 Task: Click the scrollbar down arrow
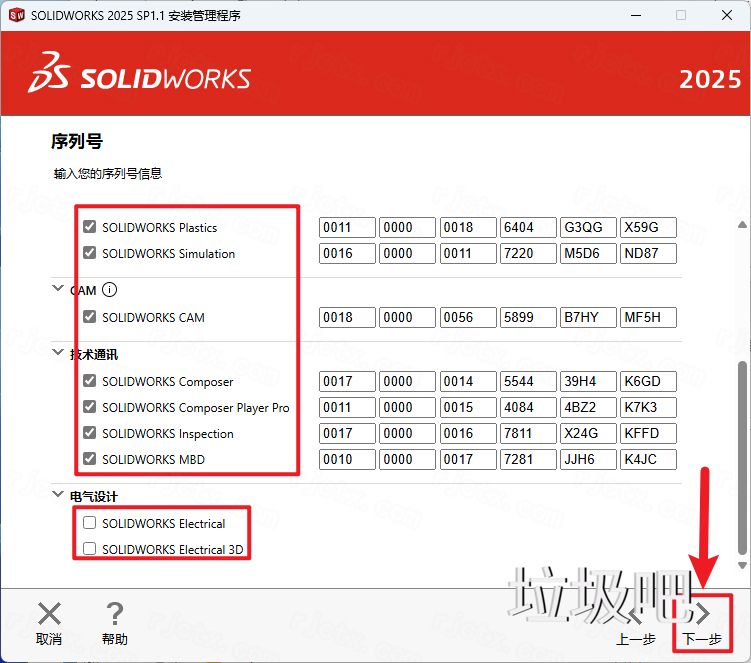click(x=742, y=566)
